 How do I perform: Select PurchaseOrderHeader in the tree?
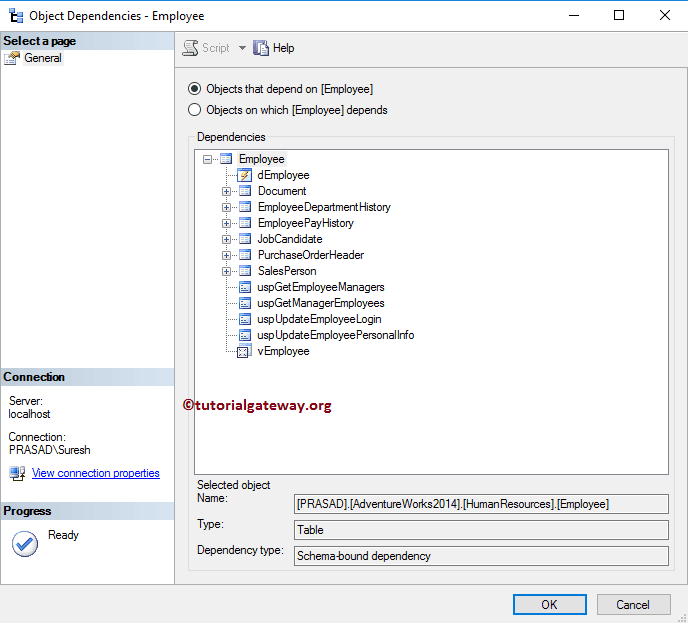311,255
